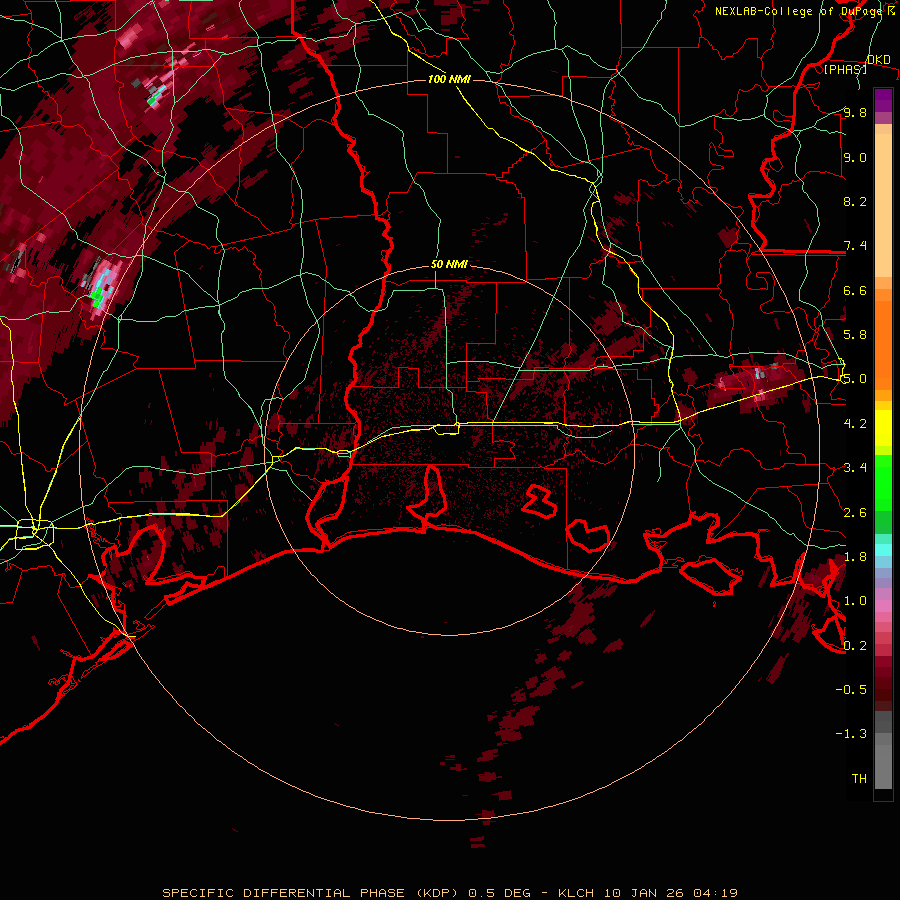The height and width of the screenshot is (900, 900).
Task: Click the -1.3 scale value
Action: [851, 734]
